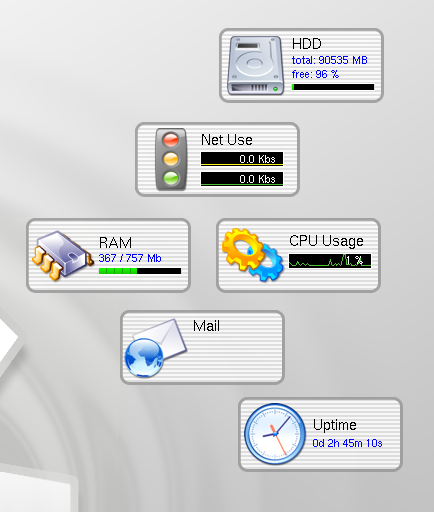Click the "367 / 757 Mb" value
434x512 pixels.
click(130, 258)
